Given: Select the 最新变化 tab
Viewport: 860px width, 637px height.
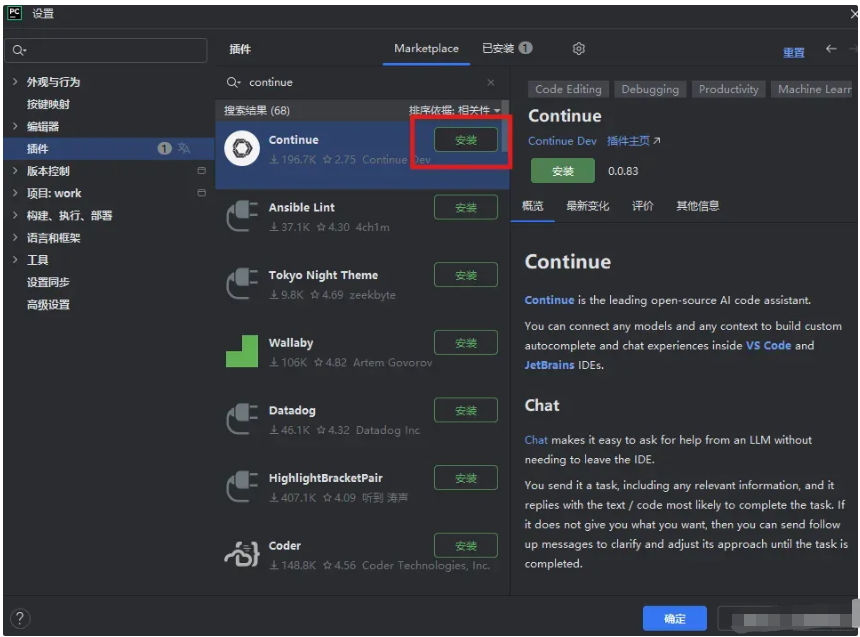Looking at the screenshot, I should click(587, 206).
